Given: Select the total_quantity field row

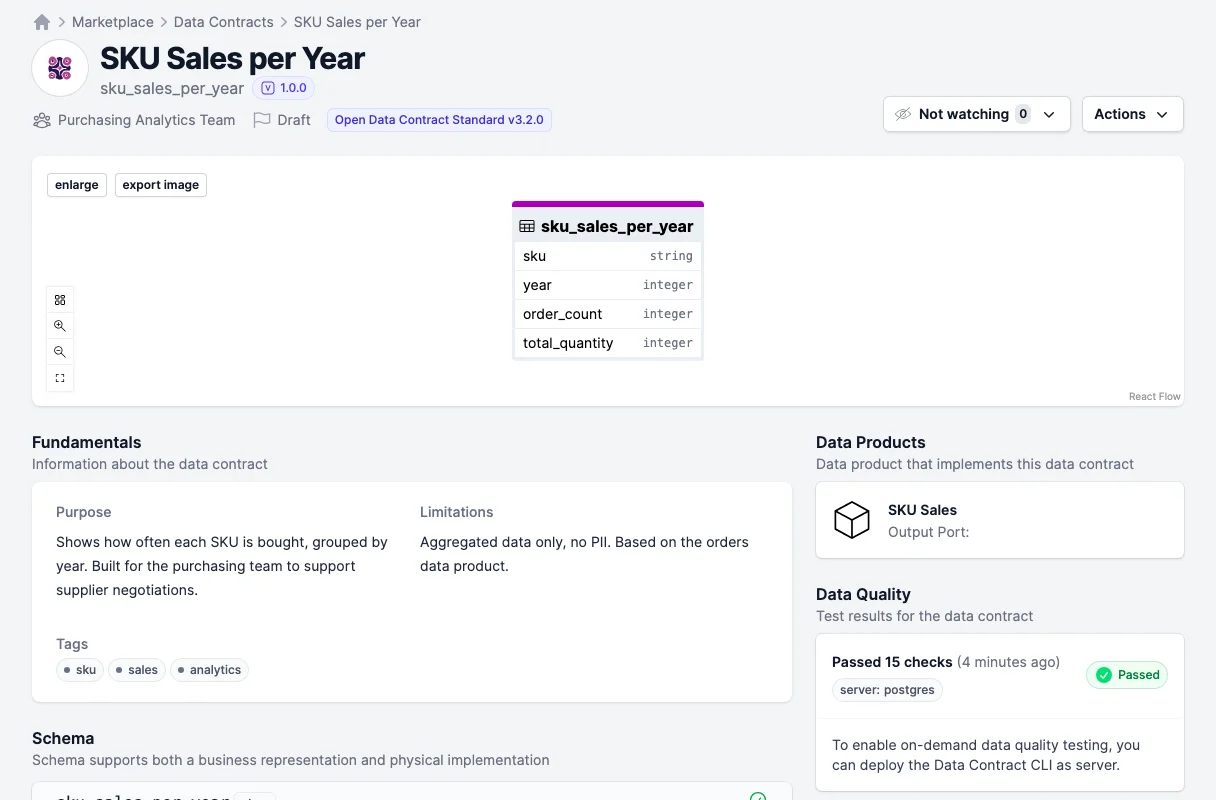Looking at the screenshot, I should coord(608,343).
